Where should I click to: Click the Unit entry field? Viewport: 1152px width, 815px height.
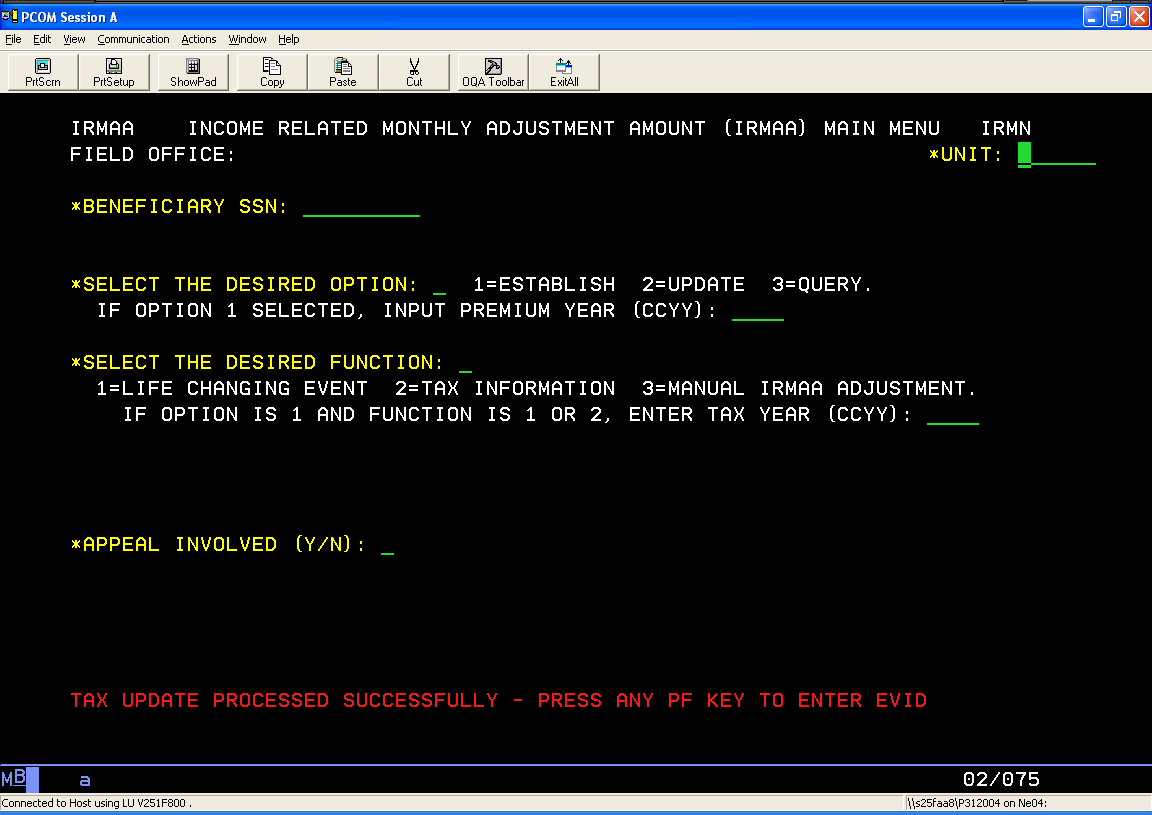[x=1056, y=155]
